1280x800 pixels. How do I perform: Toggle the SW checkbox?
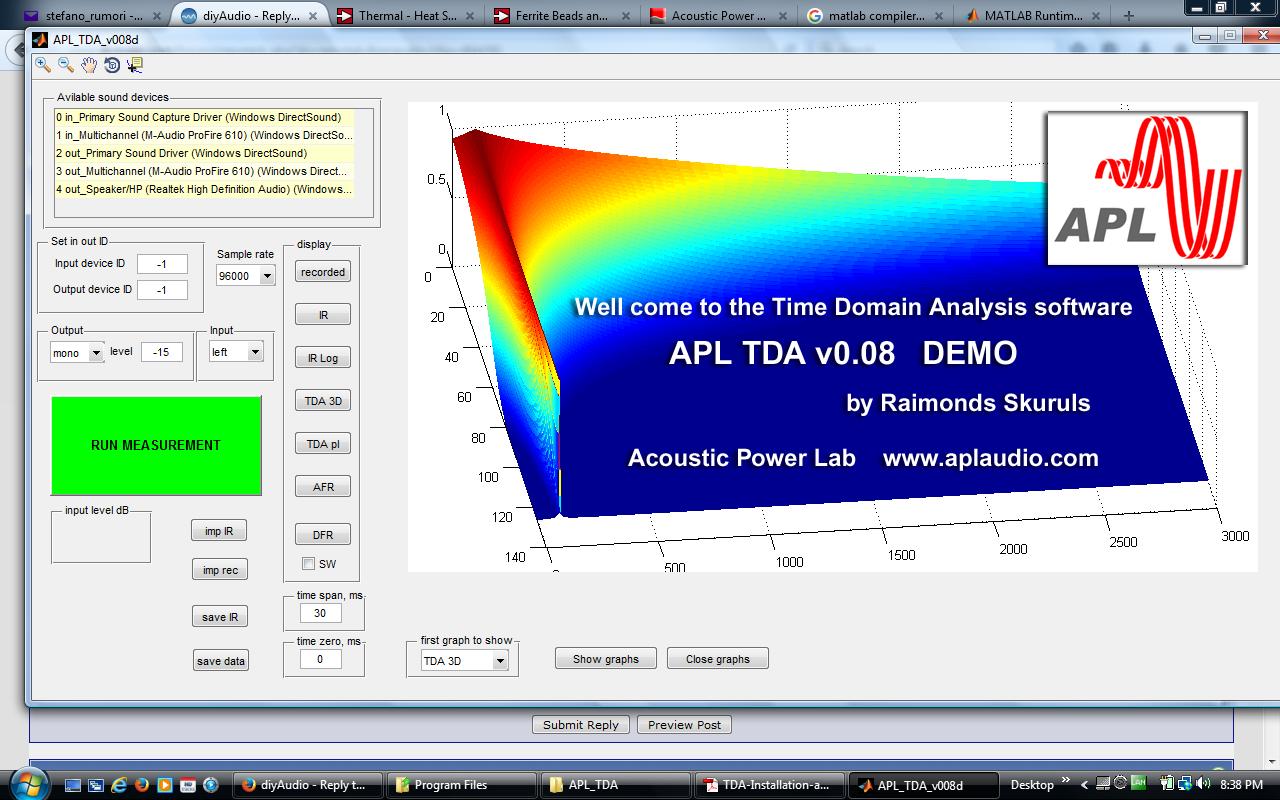pyautogui.click(x=308, y=564)
